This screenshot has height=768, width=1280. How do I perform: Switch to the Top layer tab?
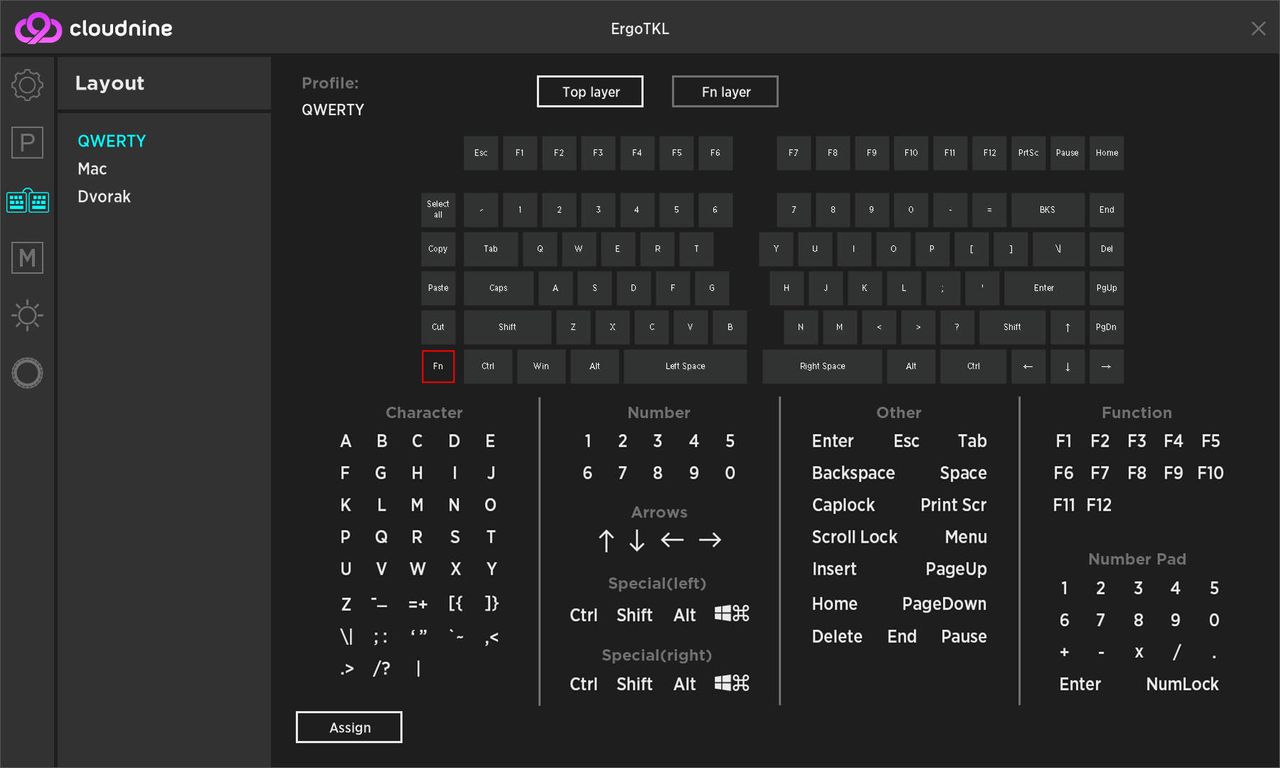click(x=590, y=91)
